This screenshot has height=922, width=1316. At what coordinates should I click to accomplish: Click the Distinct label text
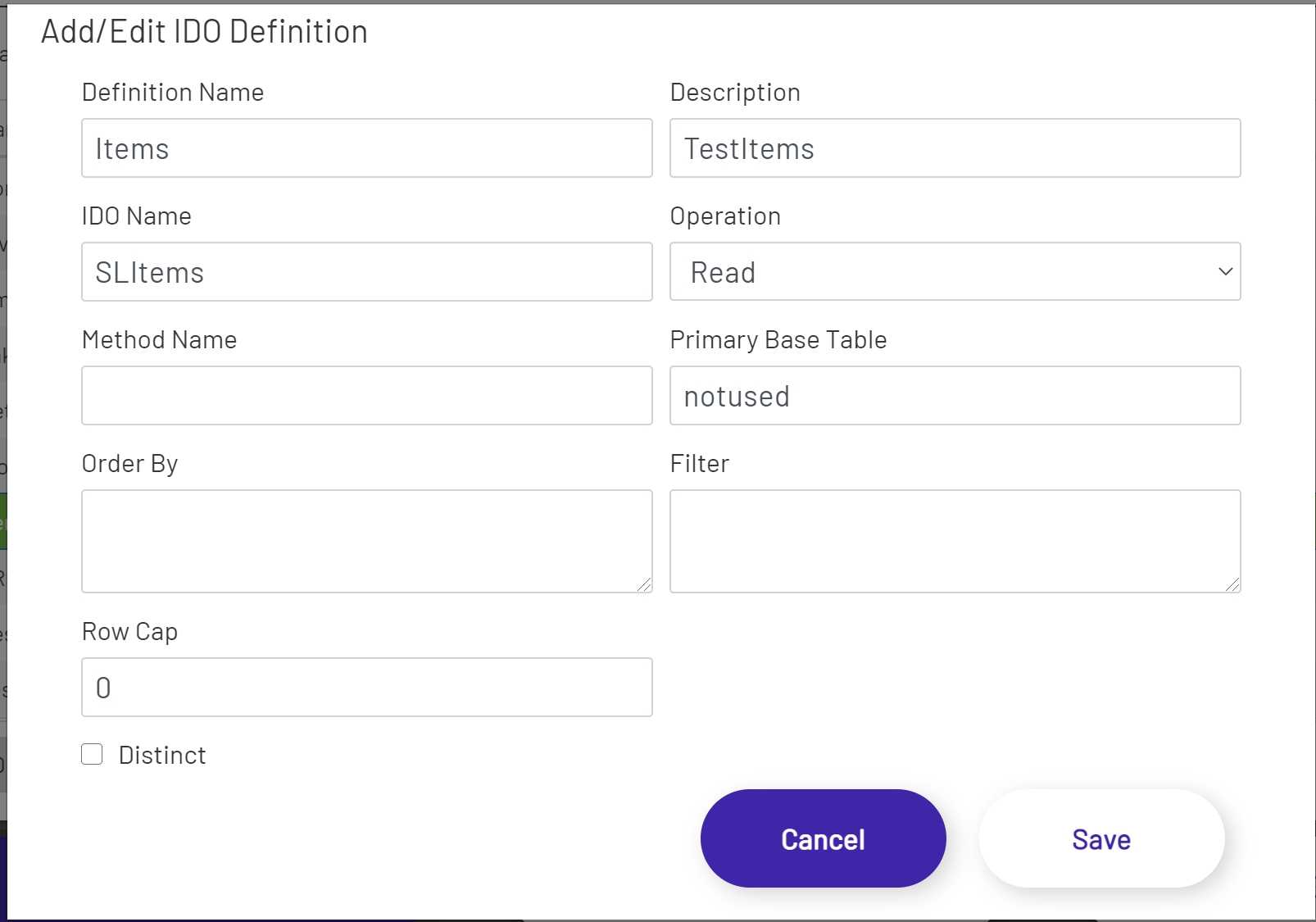point(162,754)
